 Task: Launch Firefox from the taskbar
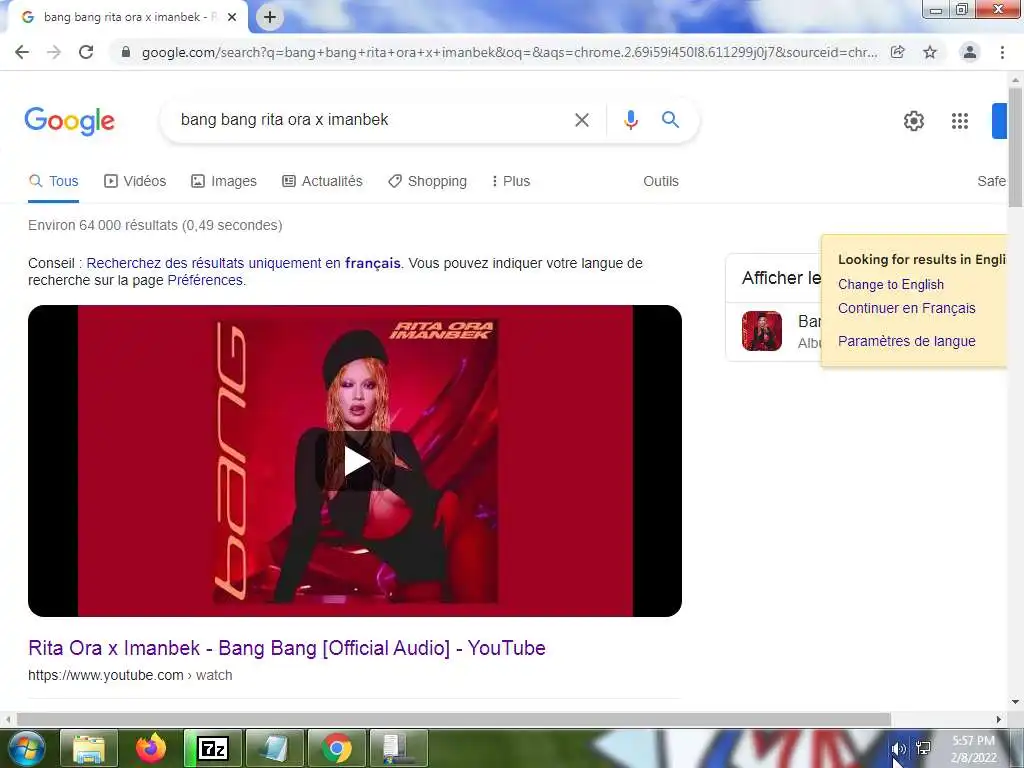pos(151,748)
